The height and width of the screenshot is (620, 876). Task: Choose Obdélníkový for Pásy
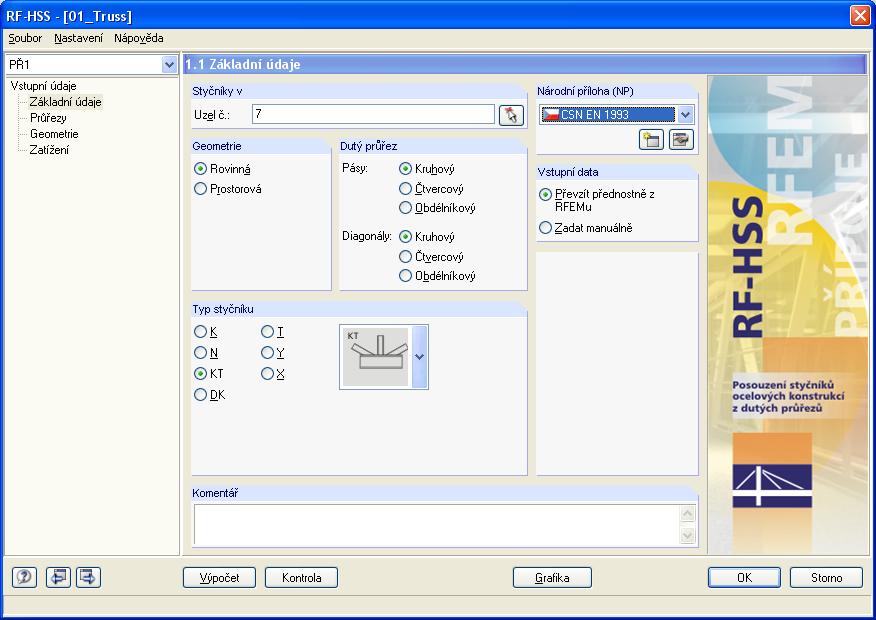(437, 208)
